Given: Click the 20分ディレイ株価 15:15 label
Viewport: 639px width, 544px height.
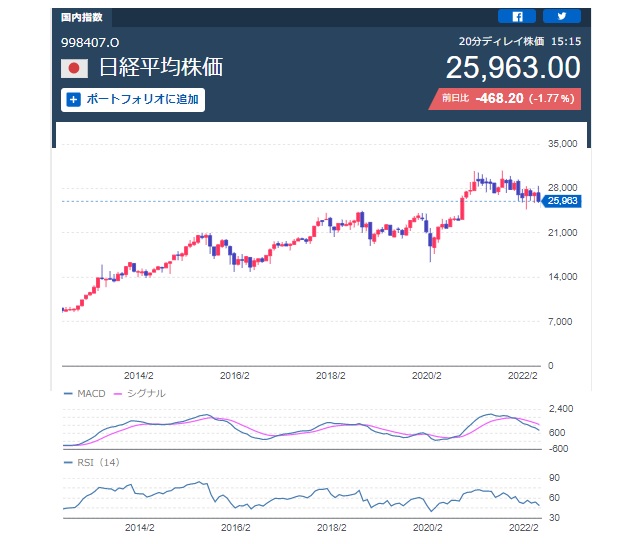Looking at the screenshot, I should [x=520, y=42].
